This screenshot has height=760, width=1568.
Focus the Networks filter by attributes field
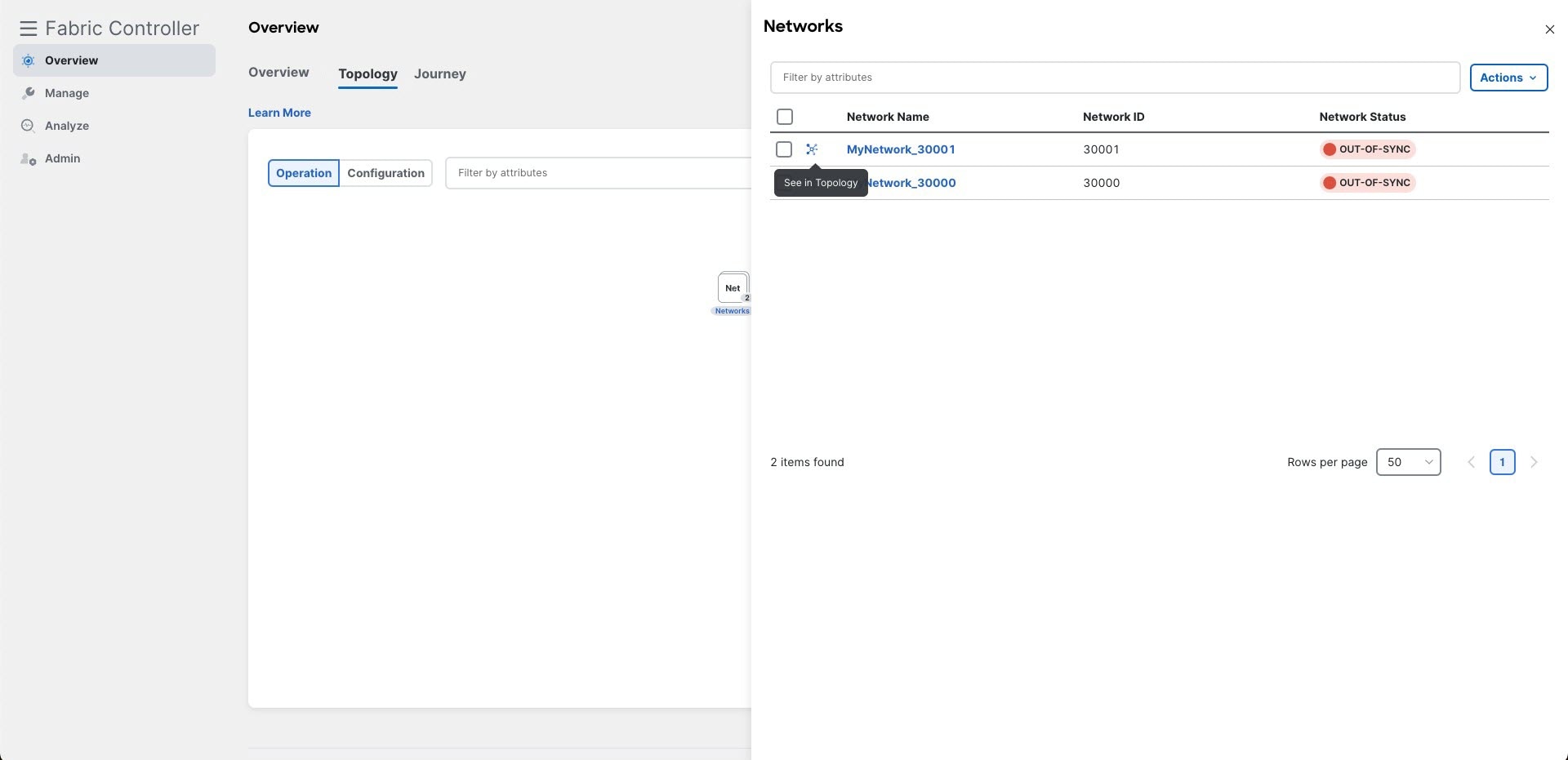(1115, 78)
